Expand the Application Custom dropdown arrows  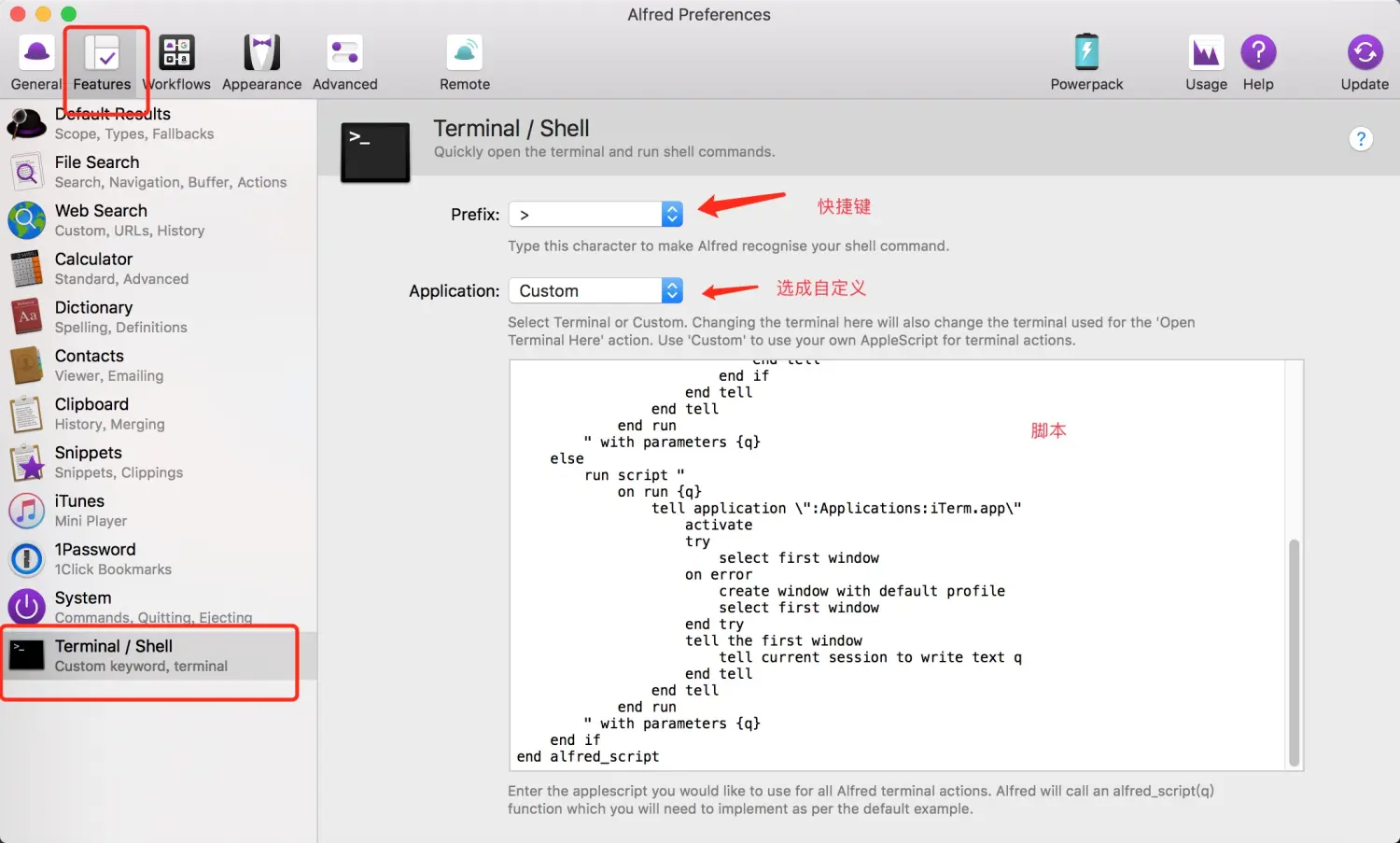672,290
